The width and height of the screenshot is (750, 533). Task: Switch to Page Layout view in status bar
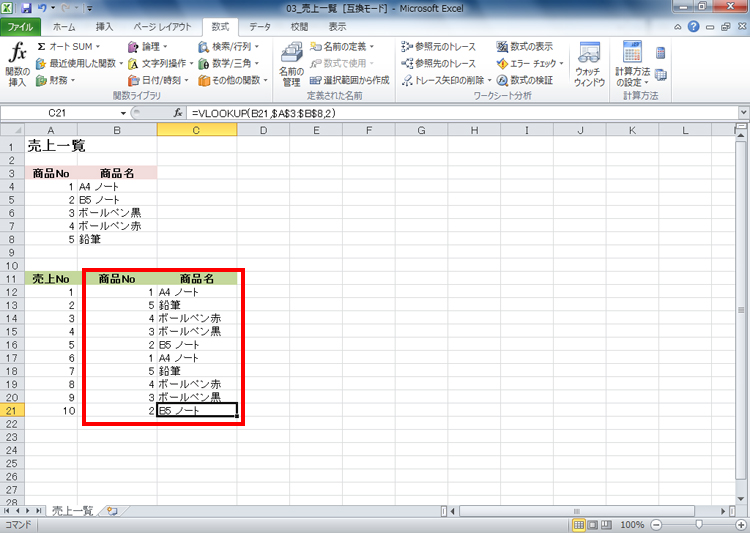tap(592, 525)
